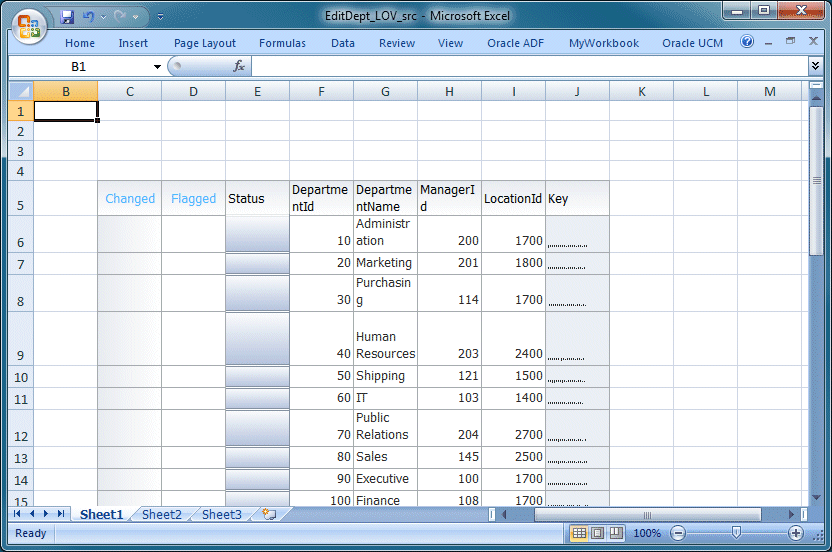
Task: Open Excel Help with the question mark
Action: pyautogui.click(x=747, y=41)
